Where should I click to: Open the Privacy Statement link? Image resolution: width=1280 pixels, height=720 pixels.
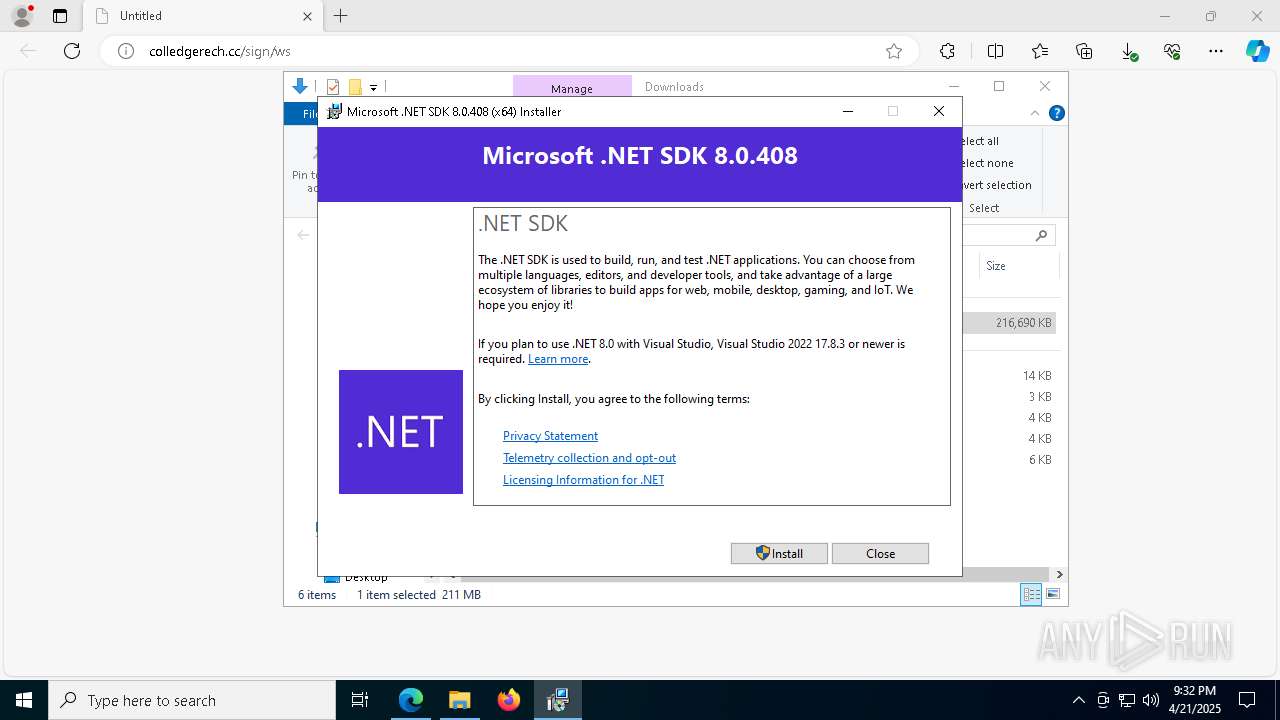[550, 436]
